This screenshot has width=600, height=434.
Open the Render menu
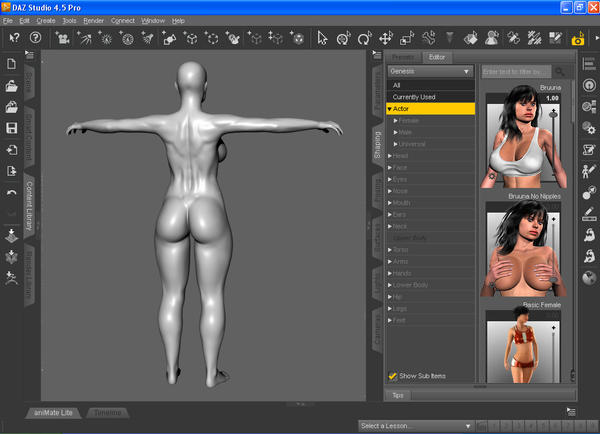(93, 20)
